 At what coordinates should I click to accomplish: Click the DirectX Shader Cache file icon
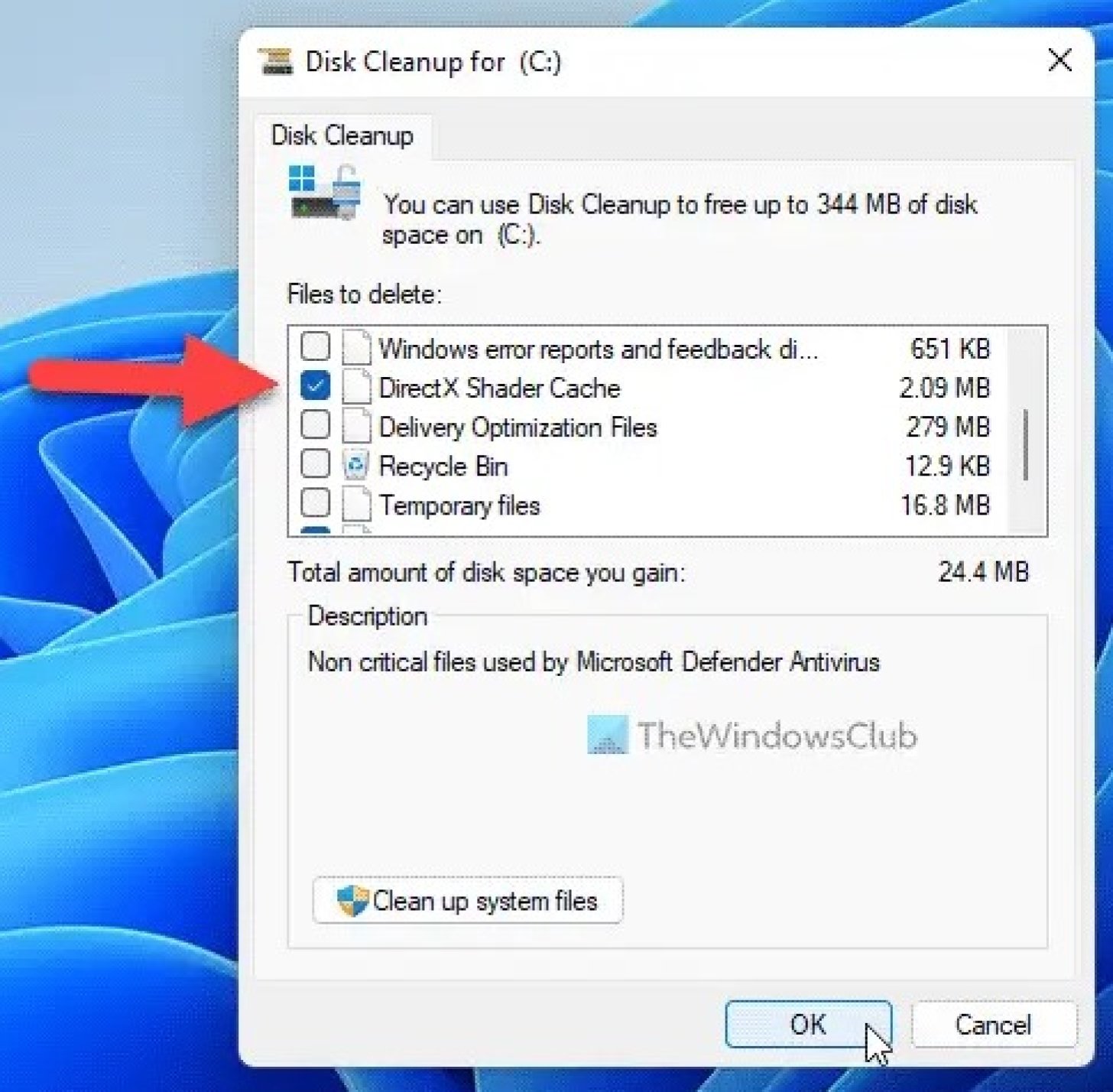click(356, 387)
